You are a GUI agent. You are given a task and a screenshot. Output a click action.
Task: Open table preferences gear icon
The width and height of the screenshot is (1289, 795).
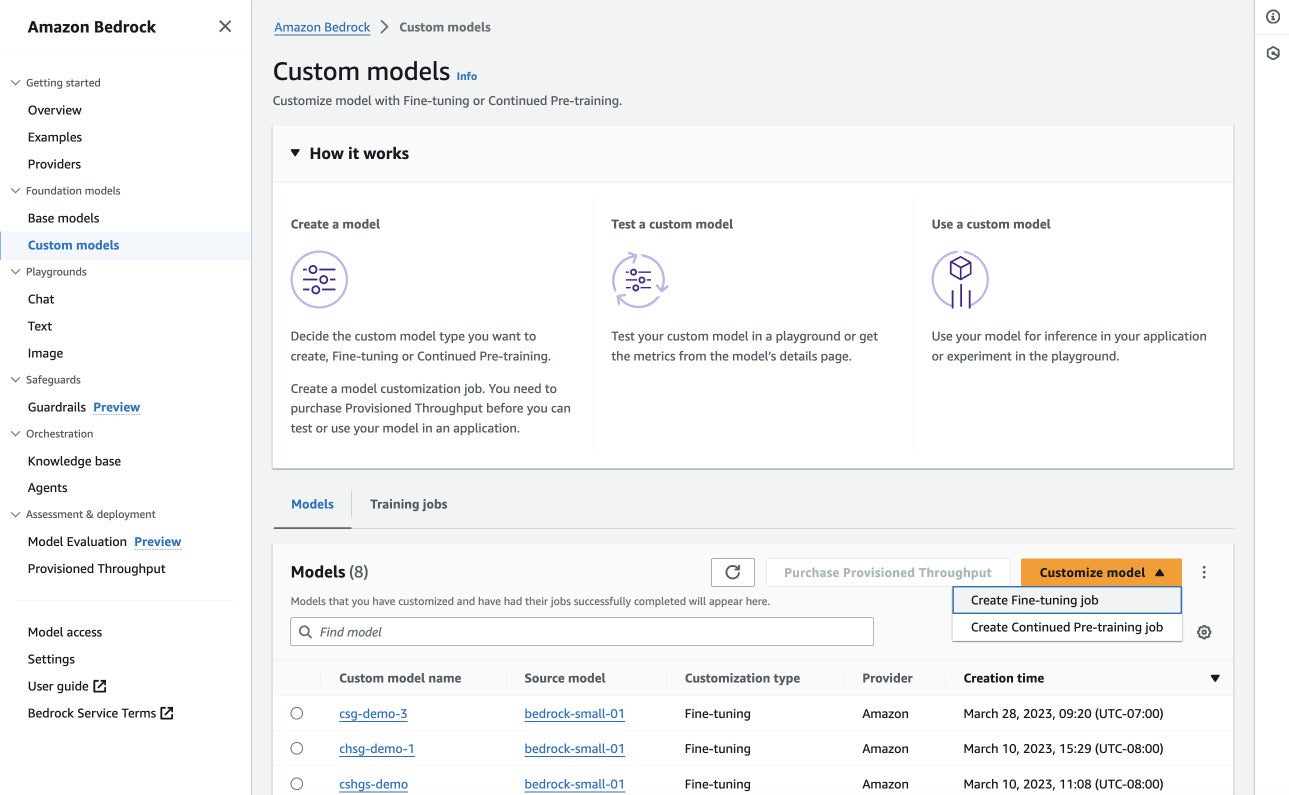1204,632
